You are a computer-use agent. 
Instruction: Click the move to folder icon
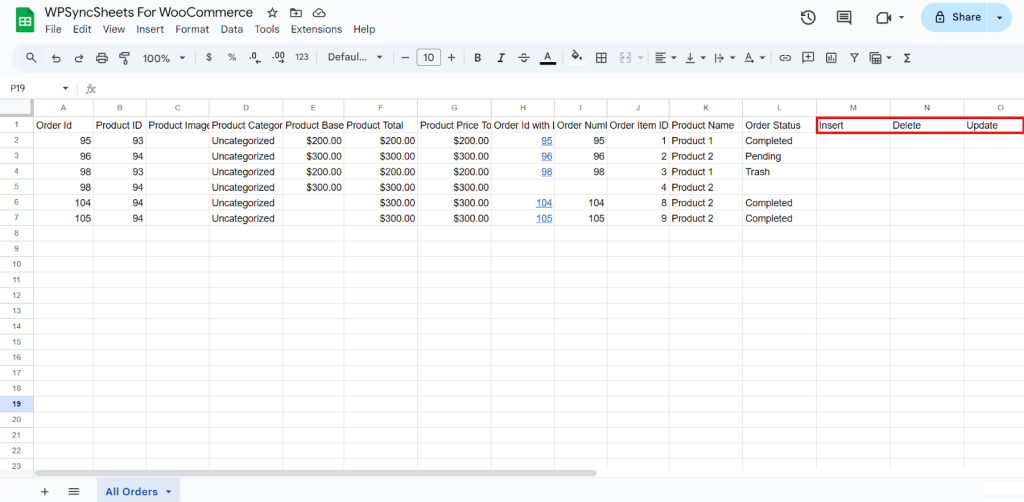pyautogui.click(x=296, y=13)
